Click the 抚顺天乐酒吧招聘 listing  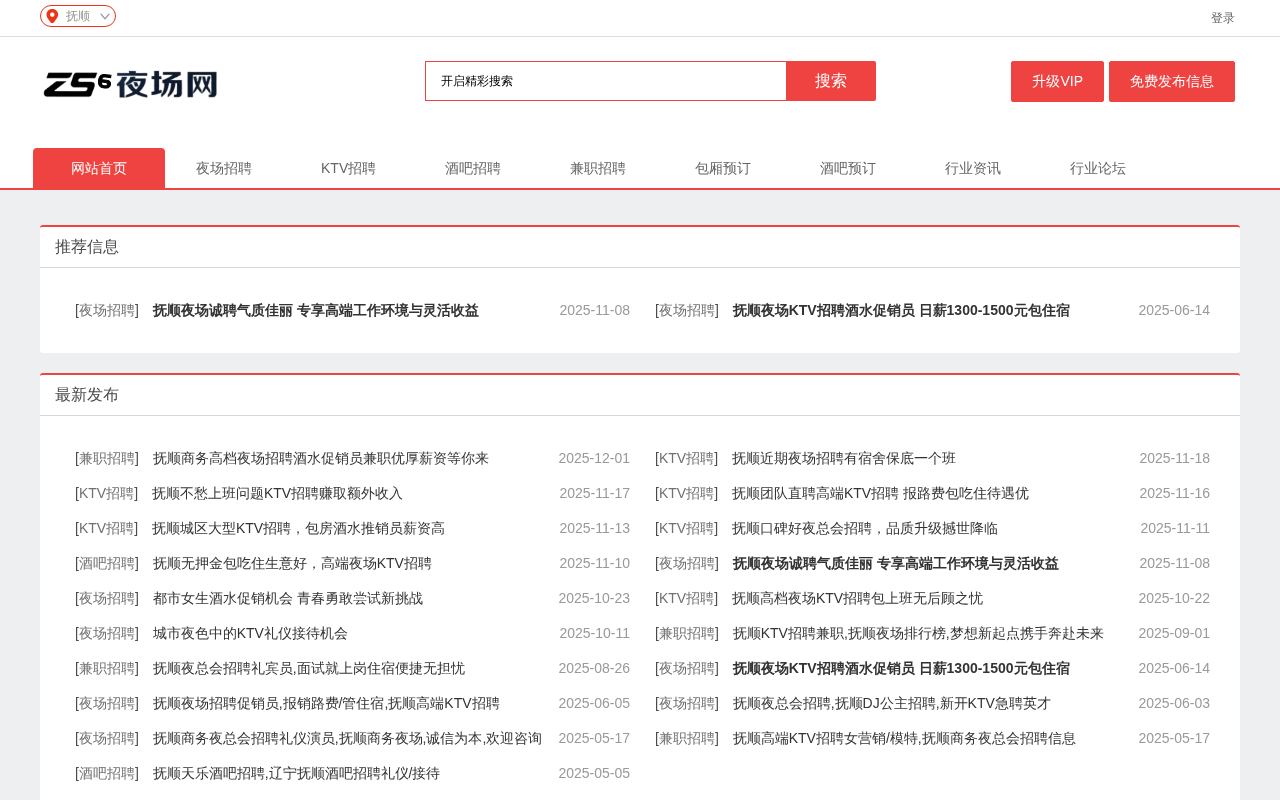296,773
